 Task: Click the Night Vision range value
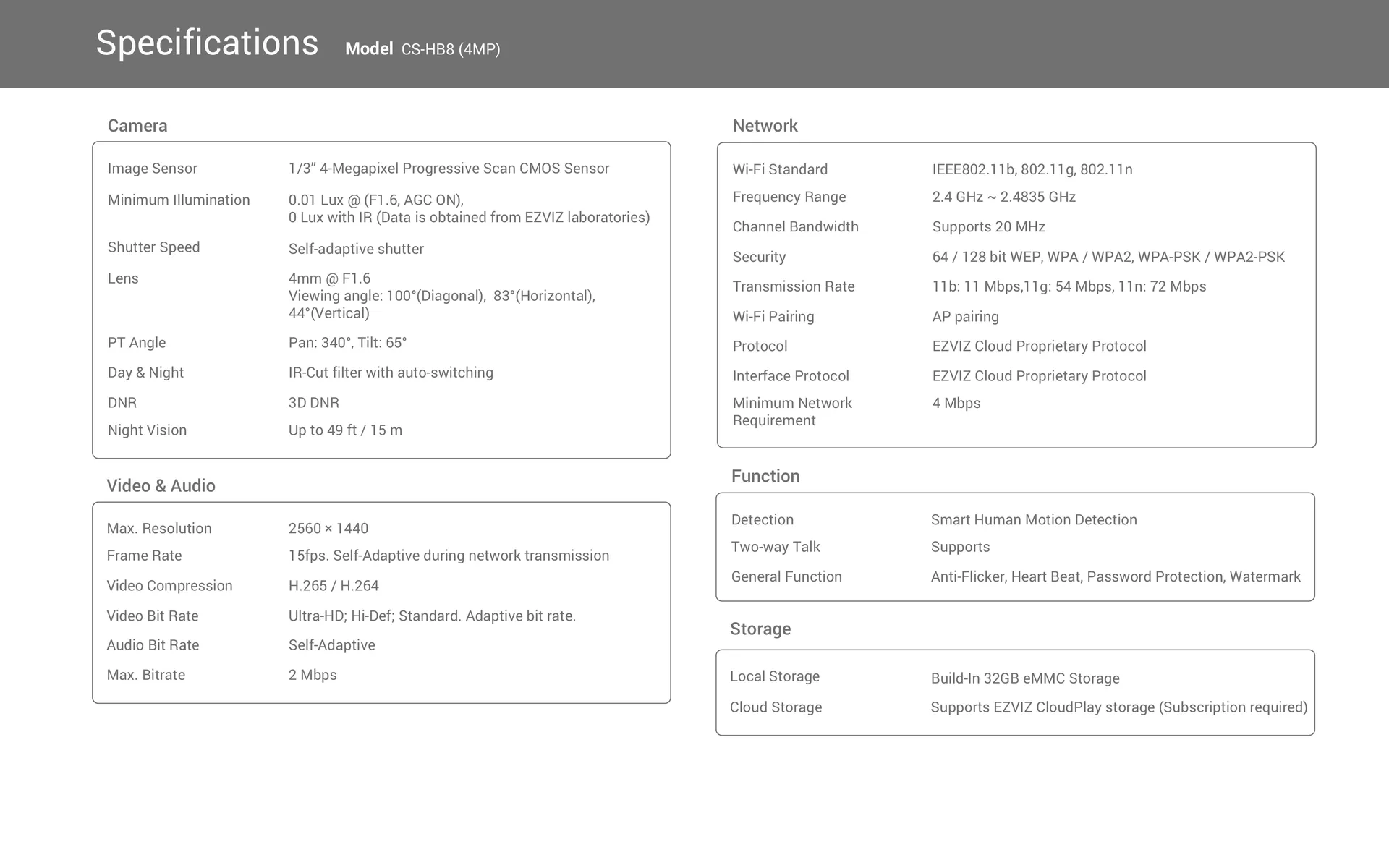(345, 430)
